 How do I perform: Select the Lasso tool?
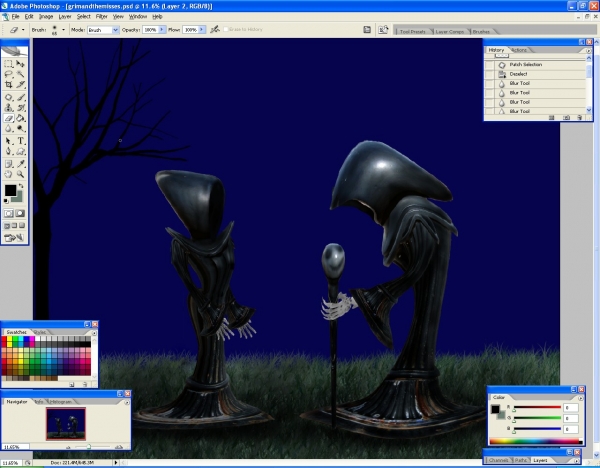coord(8,74)
